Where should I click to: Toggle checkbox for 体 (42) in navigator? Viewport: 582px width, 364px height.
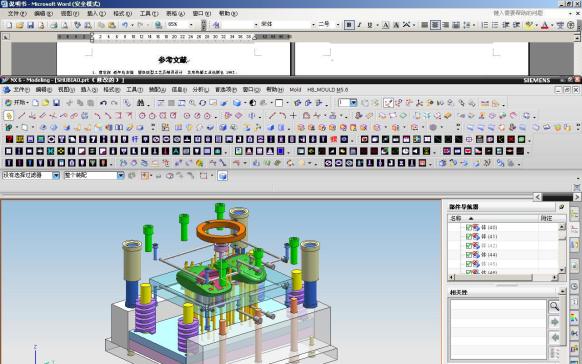pos(469,246)
